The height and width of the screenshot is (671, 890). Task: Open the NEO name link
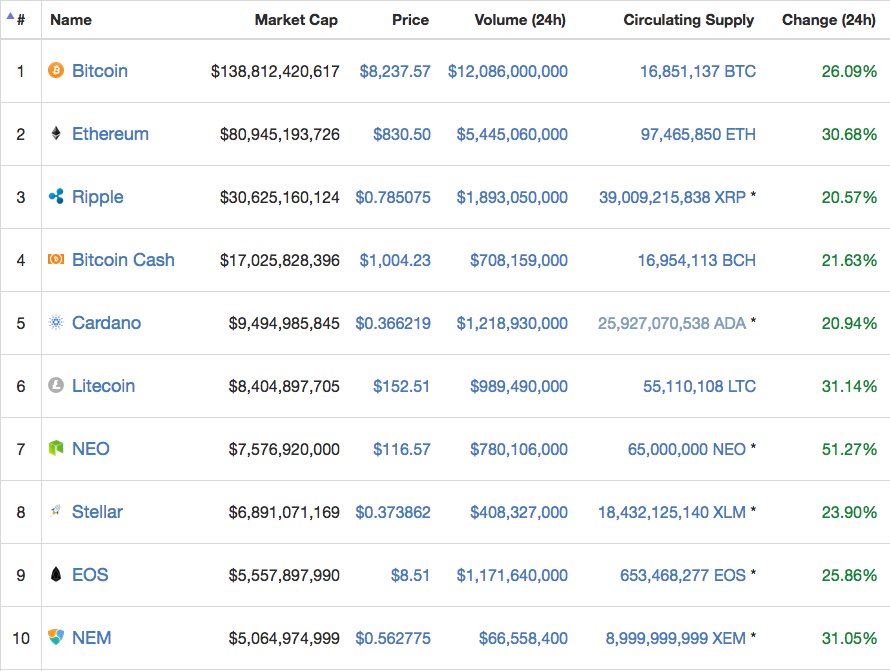pyautogui.click(x=91, y=449)
